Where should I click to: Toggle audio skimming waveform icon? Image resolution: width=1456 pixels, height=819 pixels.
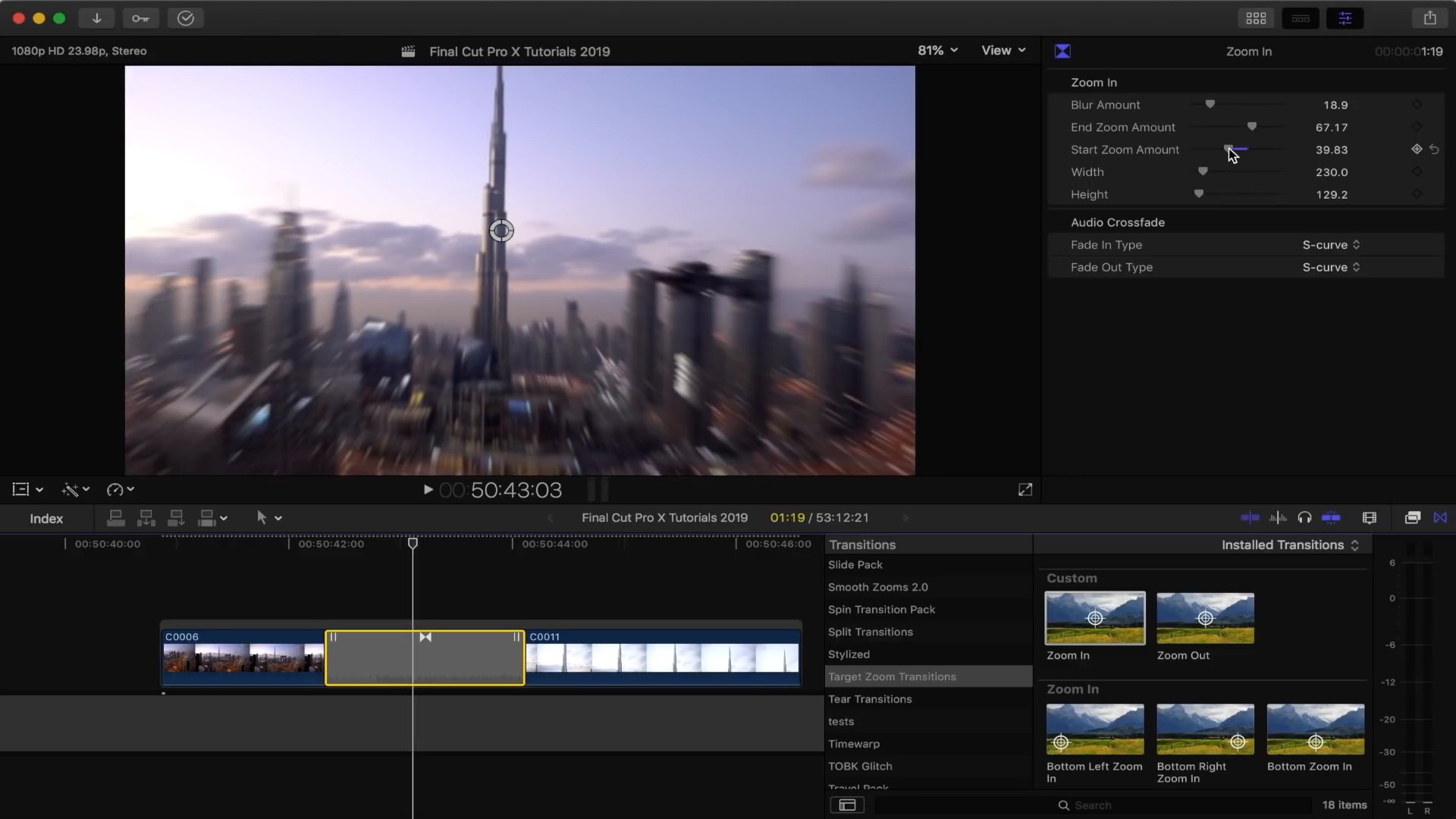[x=1278, y=518]
